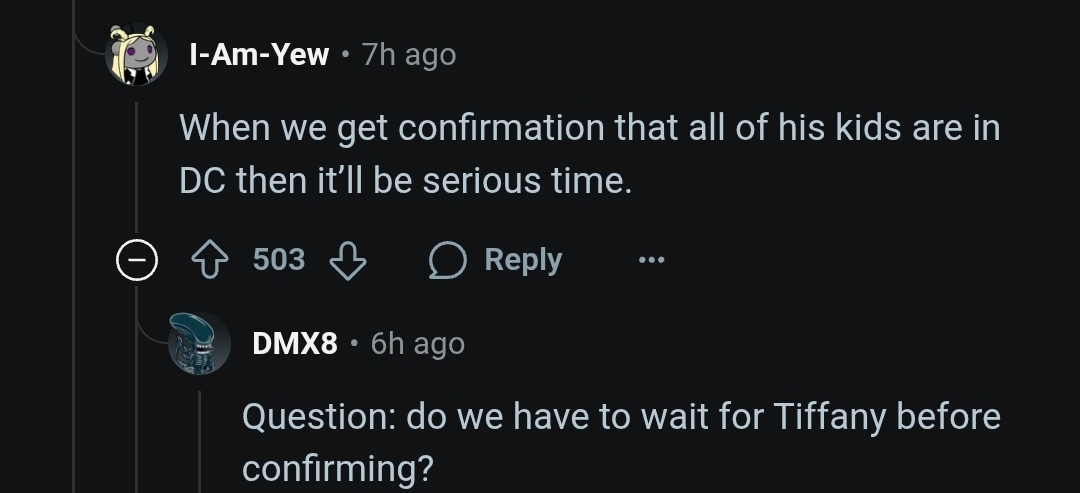Visit the I-Am-Yew user profile link
The height and width of the screenshot is (493, 1080).
[259, 54]
